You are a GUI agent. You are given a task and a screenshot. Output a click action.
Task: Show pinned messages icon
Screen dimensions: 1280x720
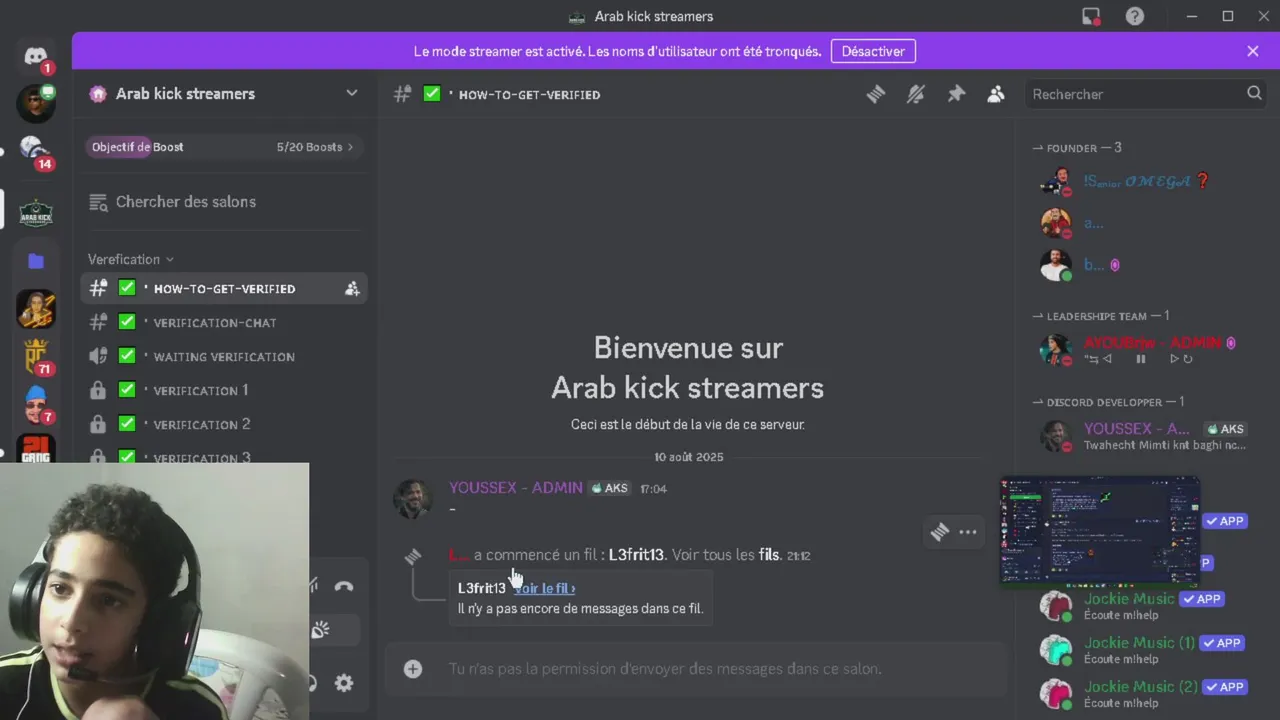pos(956,94)
